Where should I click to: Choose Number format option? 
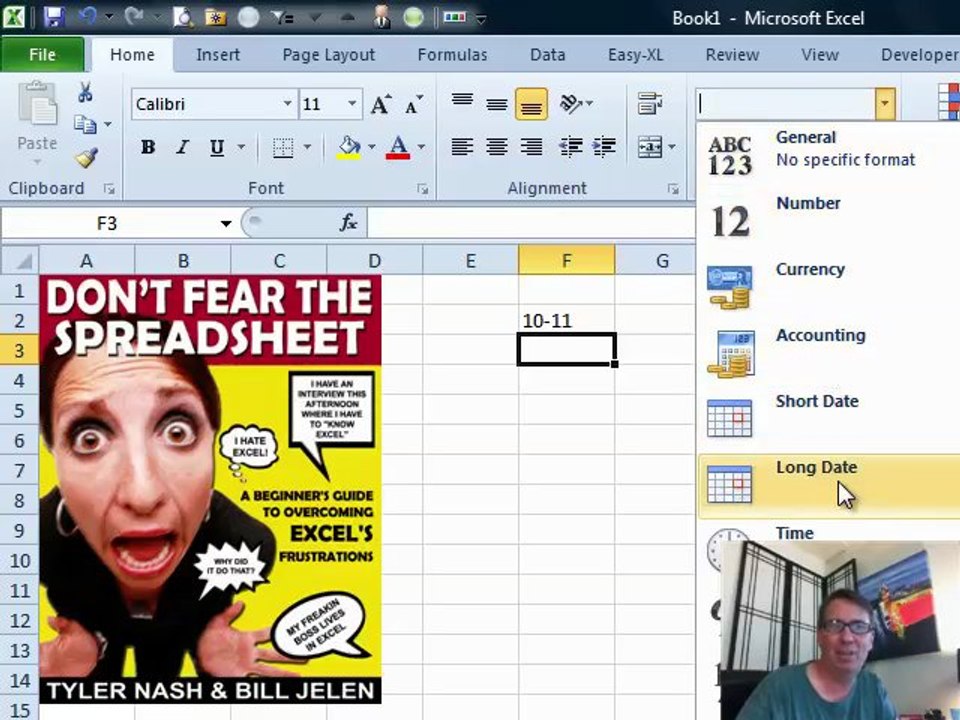click(x=828, y=220)
